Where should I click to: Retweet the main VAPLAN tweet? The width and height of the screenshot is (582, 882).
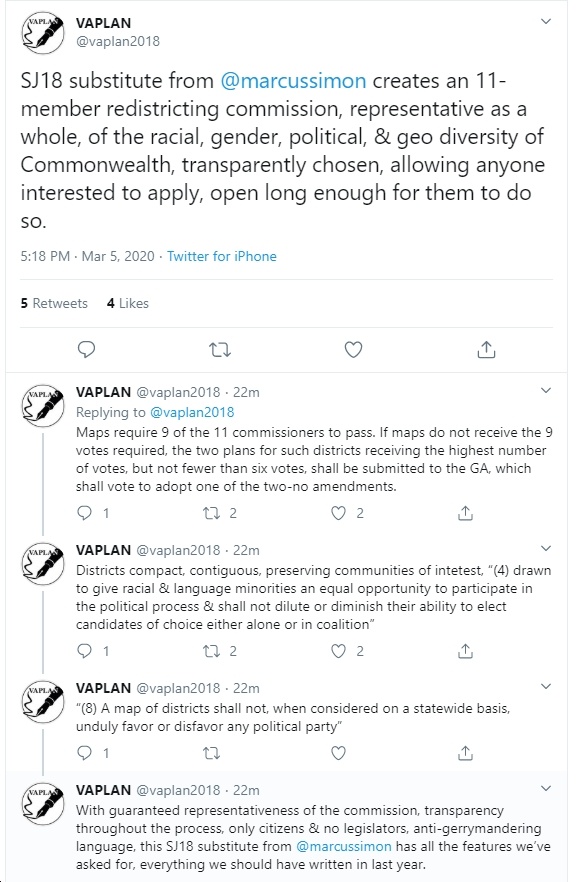[x=219, y=350]
